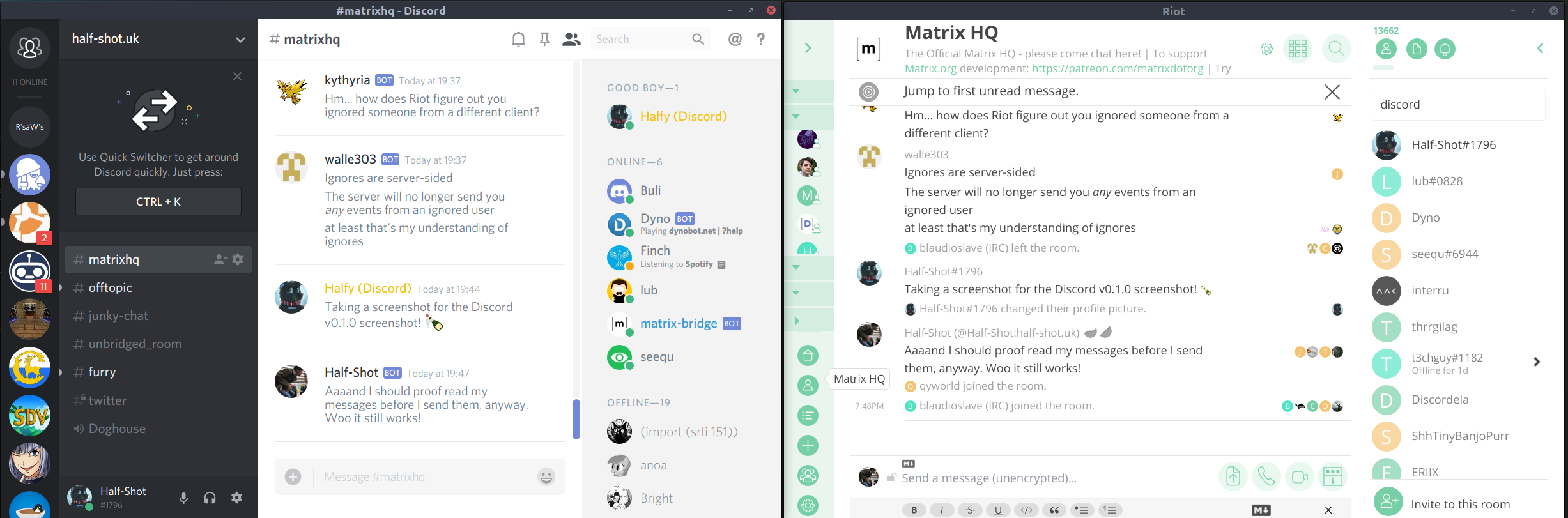Toggle strikethrough formatting in Riot
The width and height of the screenshot is (1568, 518).
coord(970,510)
